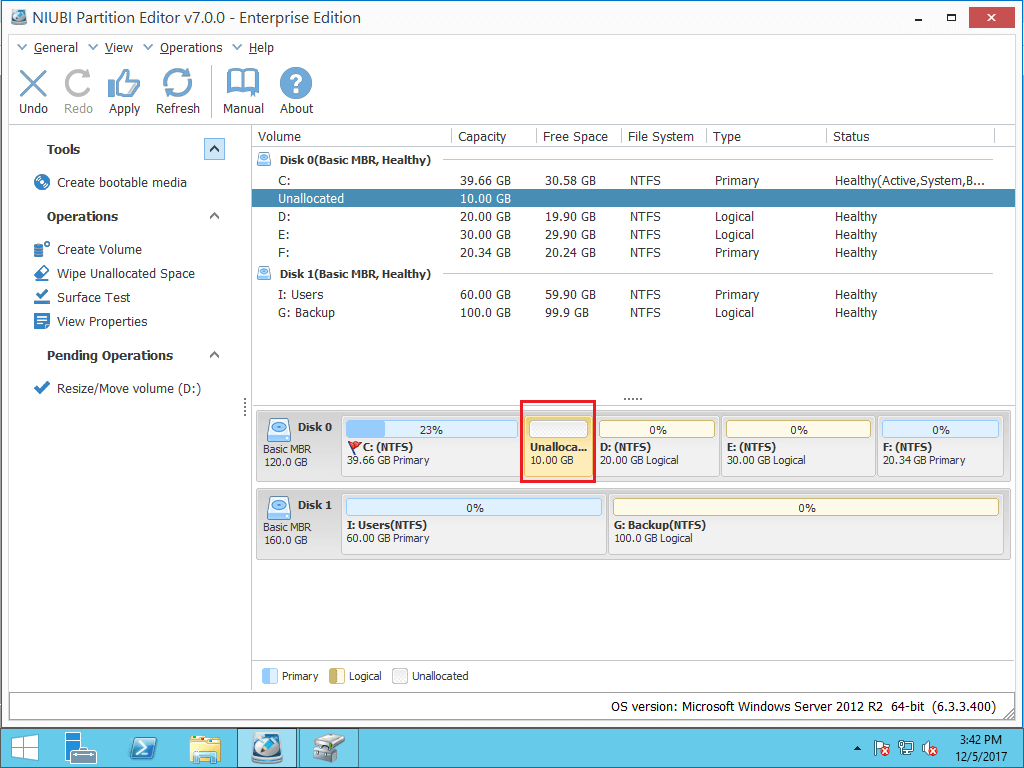Screen dimensions: 1024x768
Task: Select F: (NTFS) 20.34 GB Primary block
Action: pos(940,447)
